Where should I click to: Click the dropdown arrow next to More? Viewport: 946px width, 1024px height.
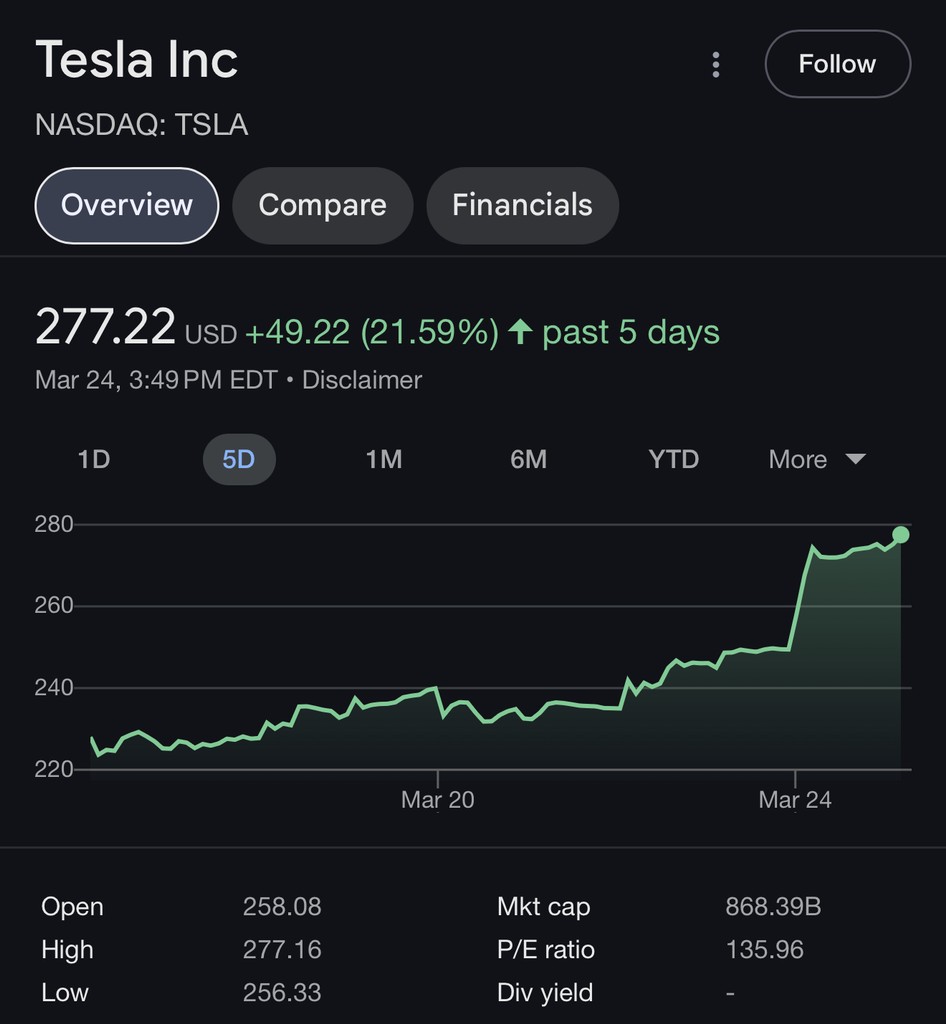pyautogui.click(x=855, y=459)
